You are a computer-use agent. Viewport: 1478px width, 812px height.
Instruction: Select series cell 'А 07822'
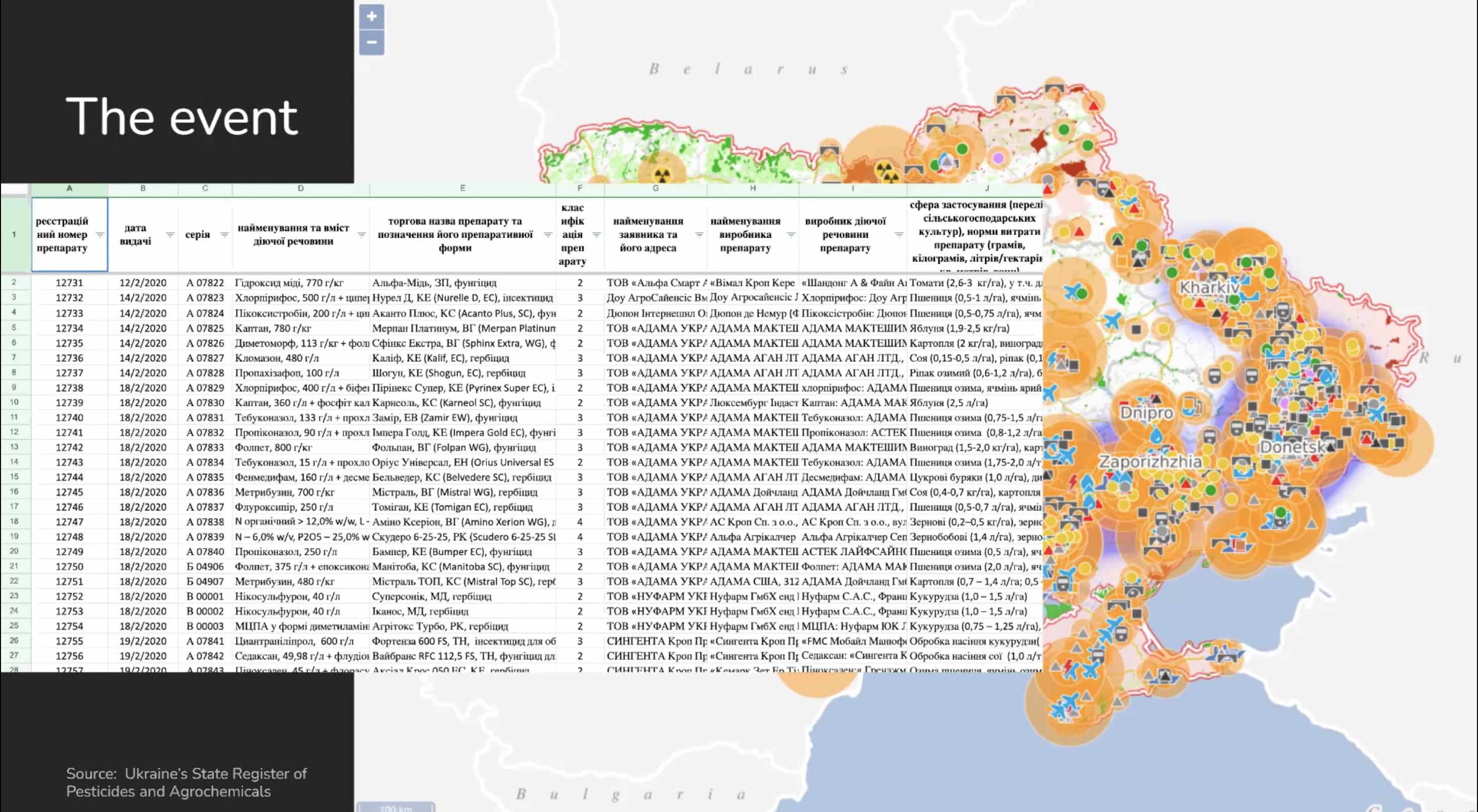coord(205,283)
